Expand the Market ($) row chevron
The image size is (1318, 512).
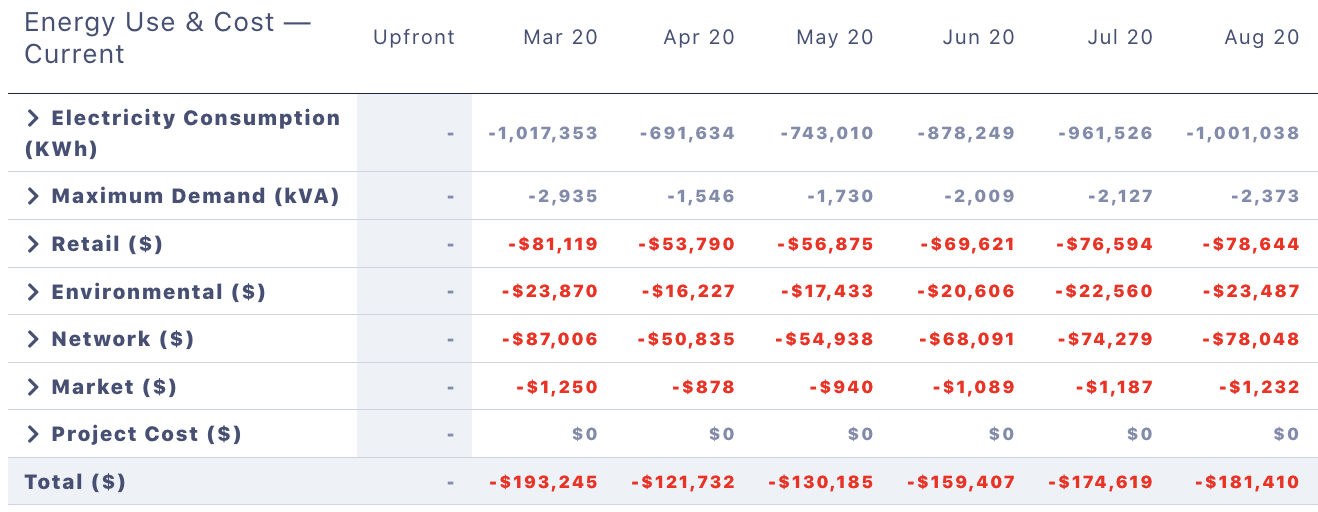tap(33, 387)
